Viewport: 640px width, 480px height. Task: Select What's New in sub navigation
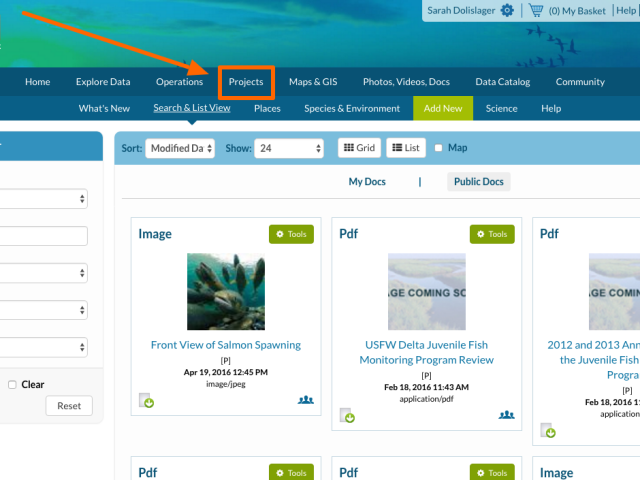[104, 108]
